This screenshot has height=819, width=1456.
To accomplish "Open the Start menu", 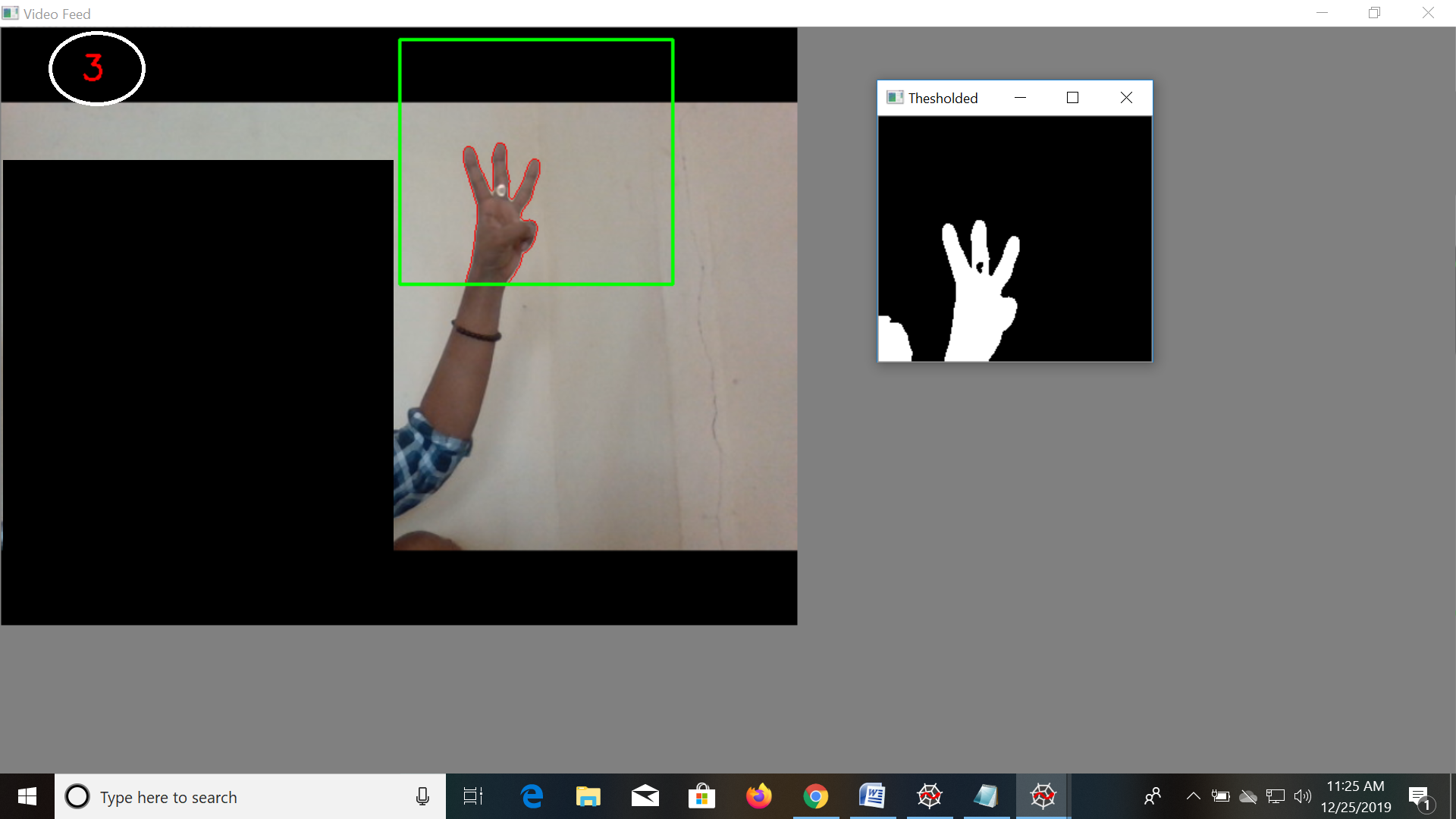I will point(27,796).
